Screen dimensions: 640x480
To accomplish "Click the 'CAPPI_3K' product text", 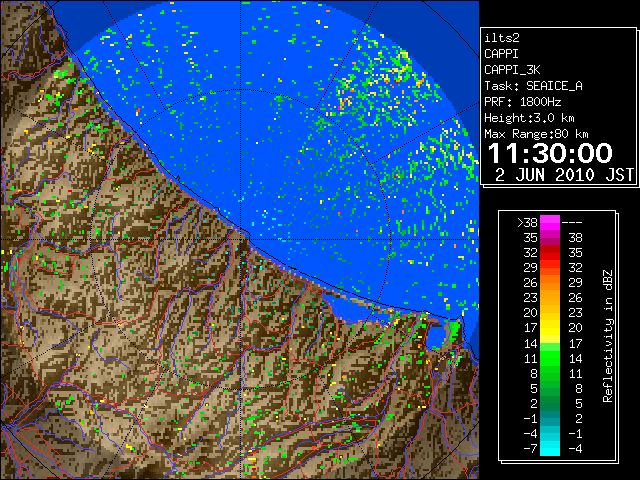I will [512, 70].
